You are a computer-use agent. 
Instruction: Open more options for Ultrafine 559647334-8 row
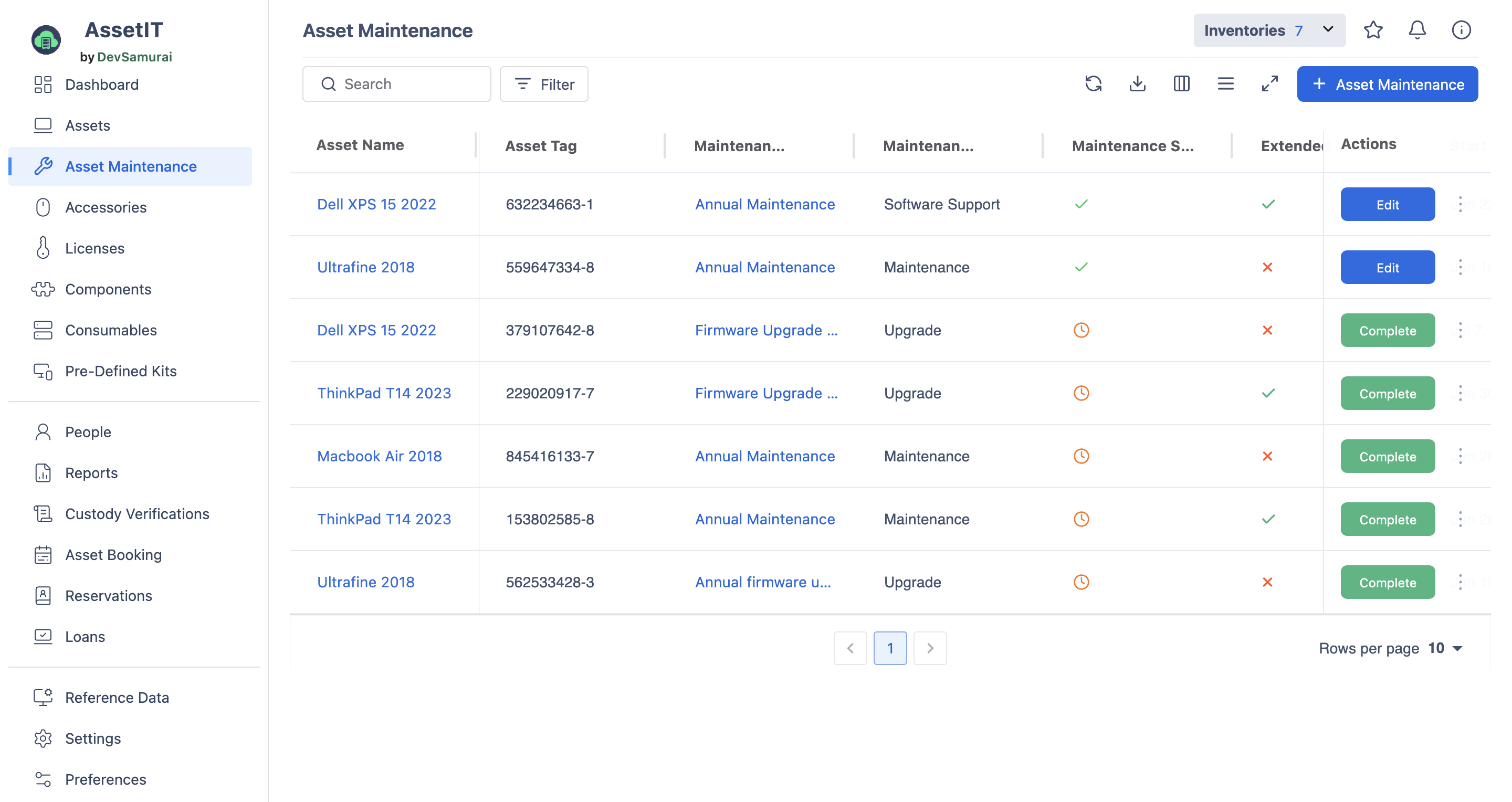[1461, 267]
